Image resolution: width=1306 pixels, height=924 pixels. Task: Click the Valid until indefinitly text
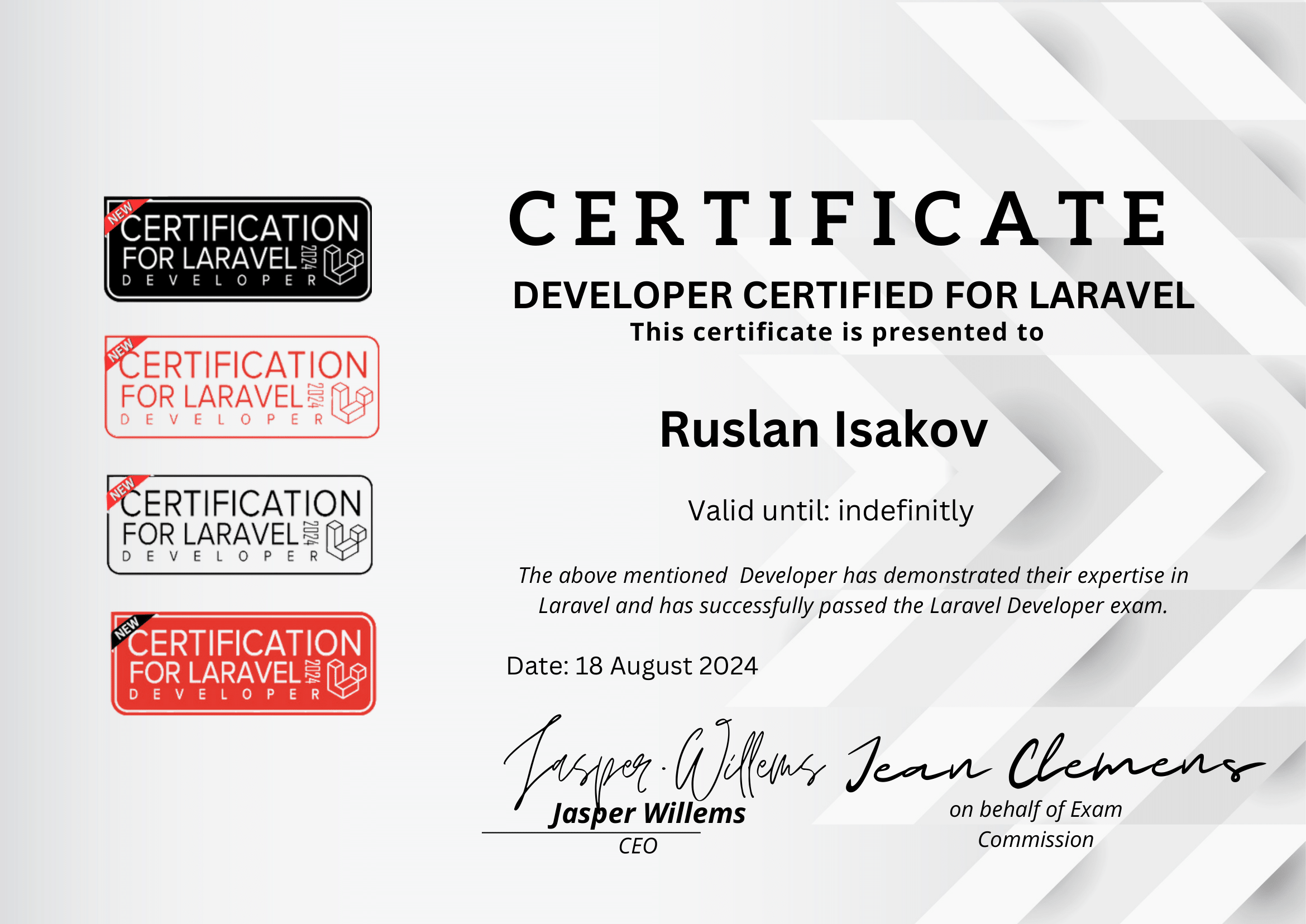(830, 511)
